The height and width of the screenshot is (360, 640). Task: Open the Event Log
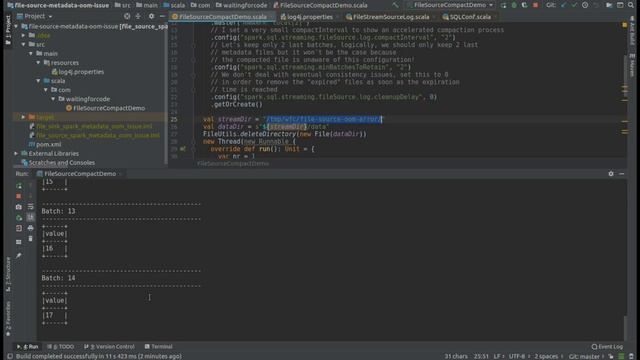click(607, 347)
